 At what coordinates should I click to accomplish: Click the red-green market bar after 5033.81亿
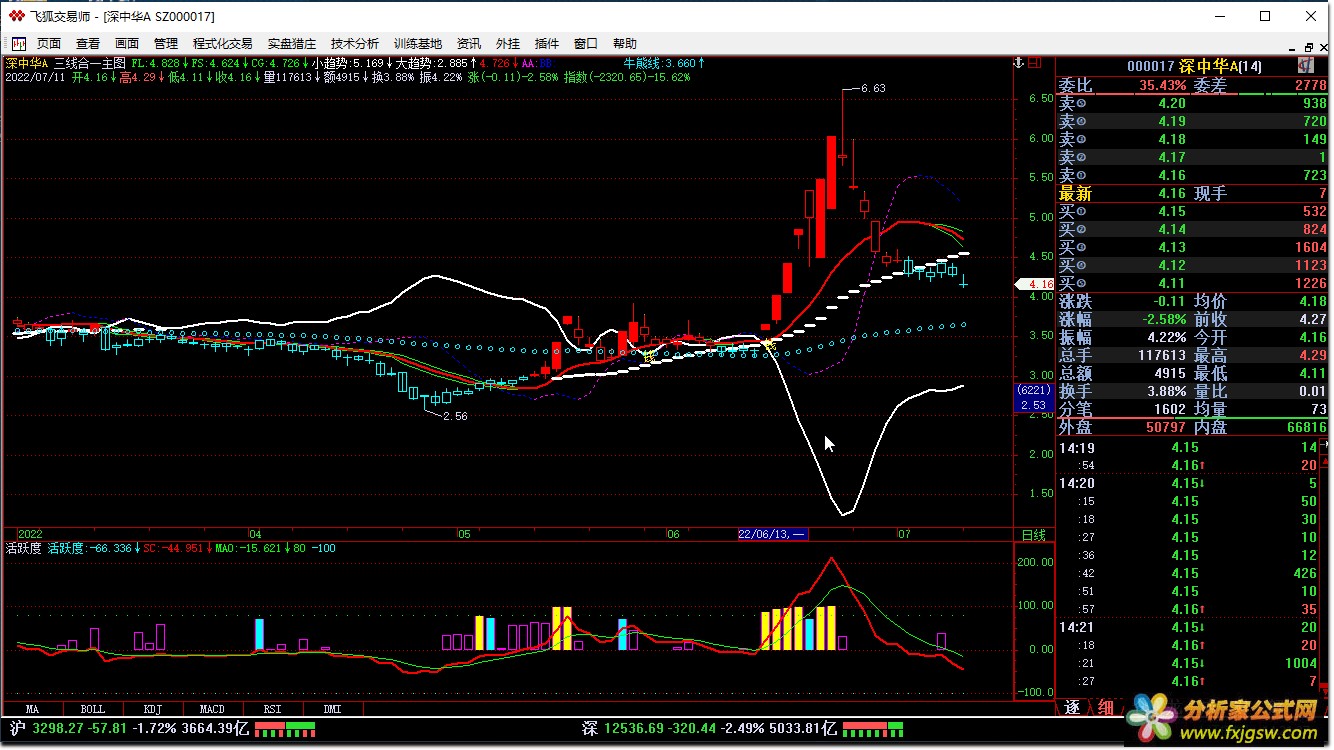click(x=873, y=729)
